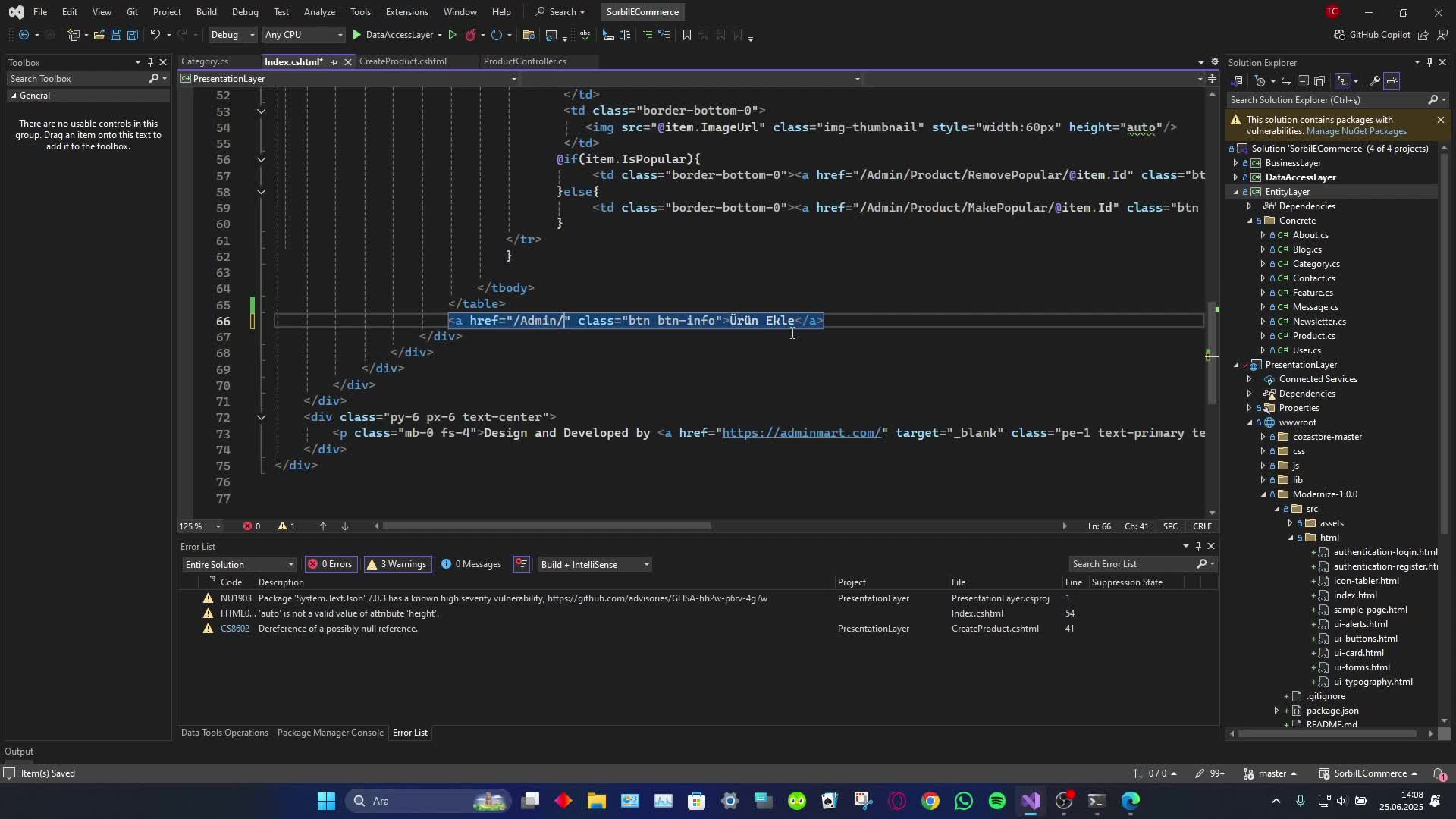Click Pending Changes Filter clock icon

click(x=1260, y=81)
